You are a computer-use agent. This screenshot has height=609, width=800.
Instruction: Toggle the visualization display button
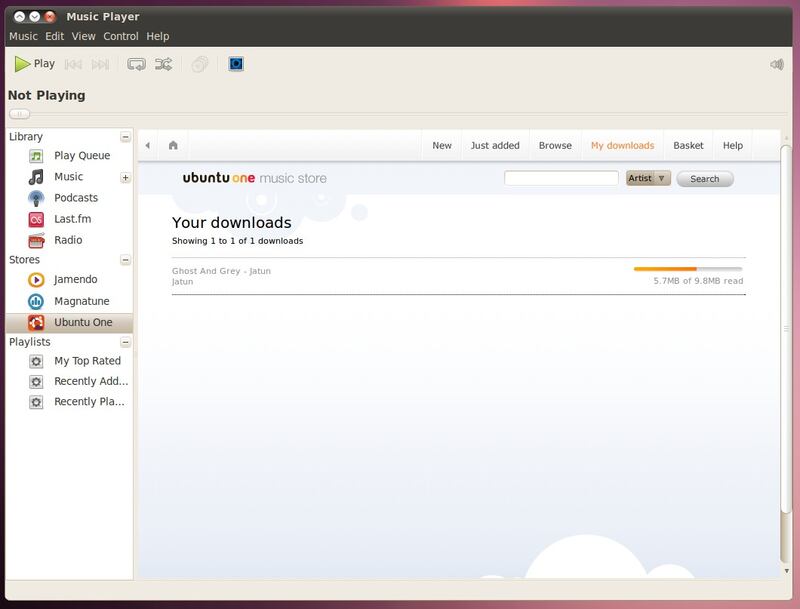[x=236, y=64]
